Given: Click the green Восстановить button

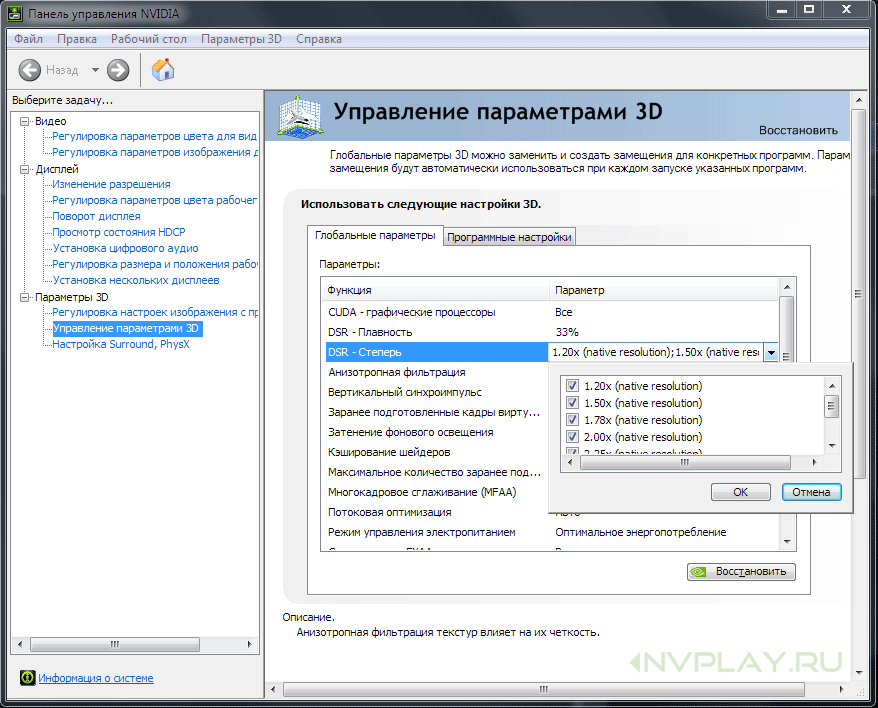Looking at the screenshot, I should [x=741, y=571].
